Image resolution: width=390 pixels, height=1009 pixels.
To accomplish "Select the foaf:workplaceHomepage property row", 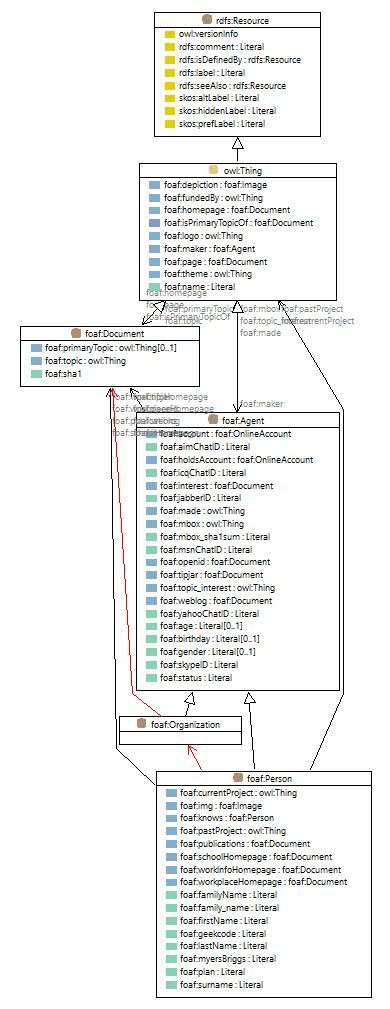I will [x=264, y=882].
